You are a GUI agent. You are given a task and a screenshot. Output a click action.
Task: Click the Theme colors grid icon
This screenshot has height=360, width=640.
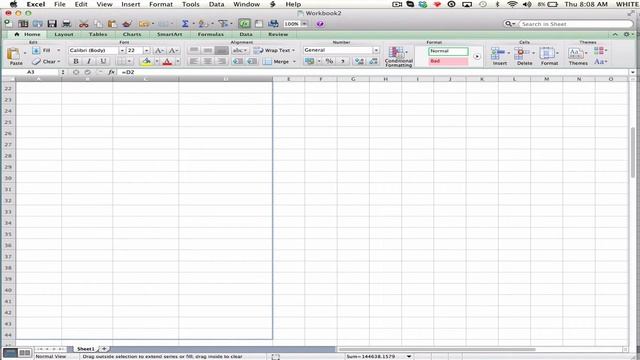598,50
